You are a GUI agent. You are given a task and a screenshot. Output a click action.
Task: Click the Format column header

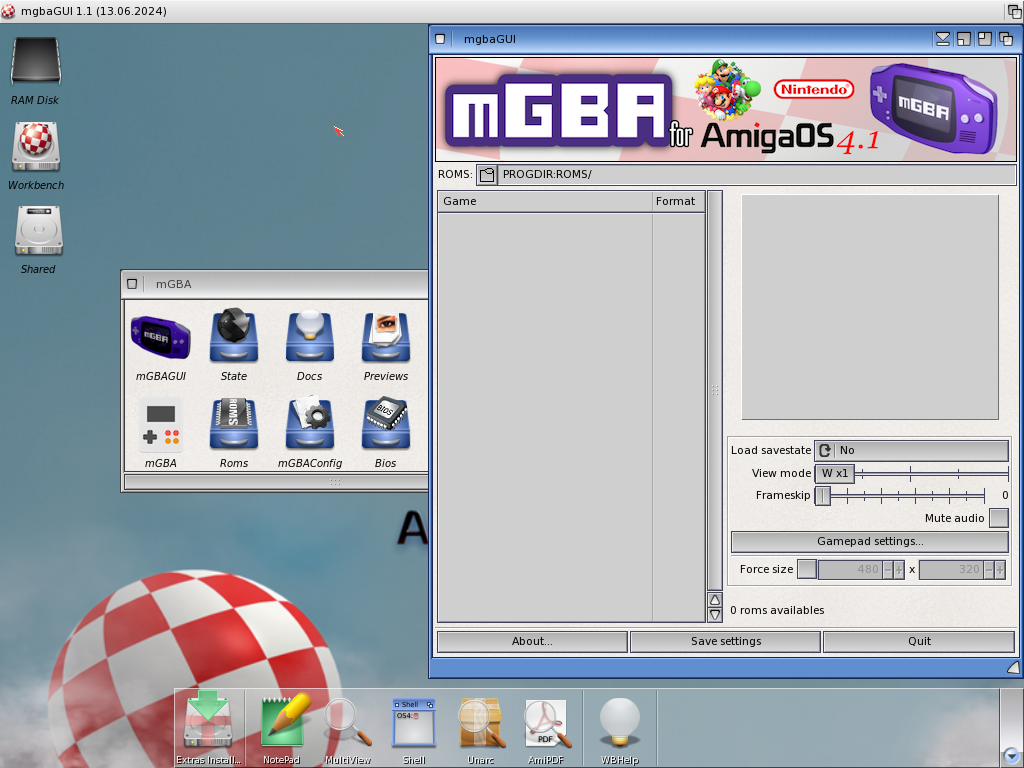click(x=676, y=201)
